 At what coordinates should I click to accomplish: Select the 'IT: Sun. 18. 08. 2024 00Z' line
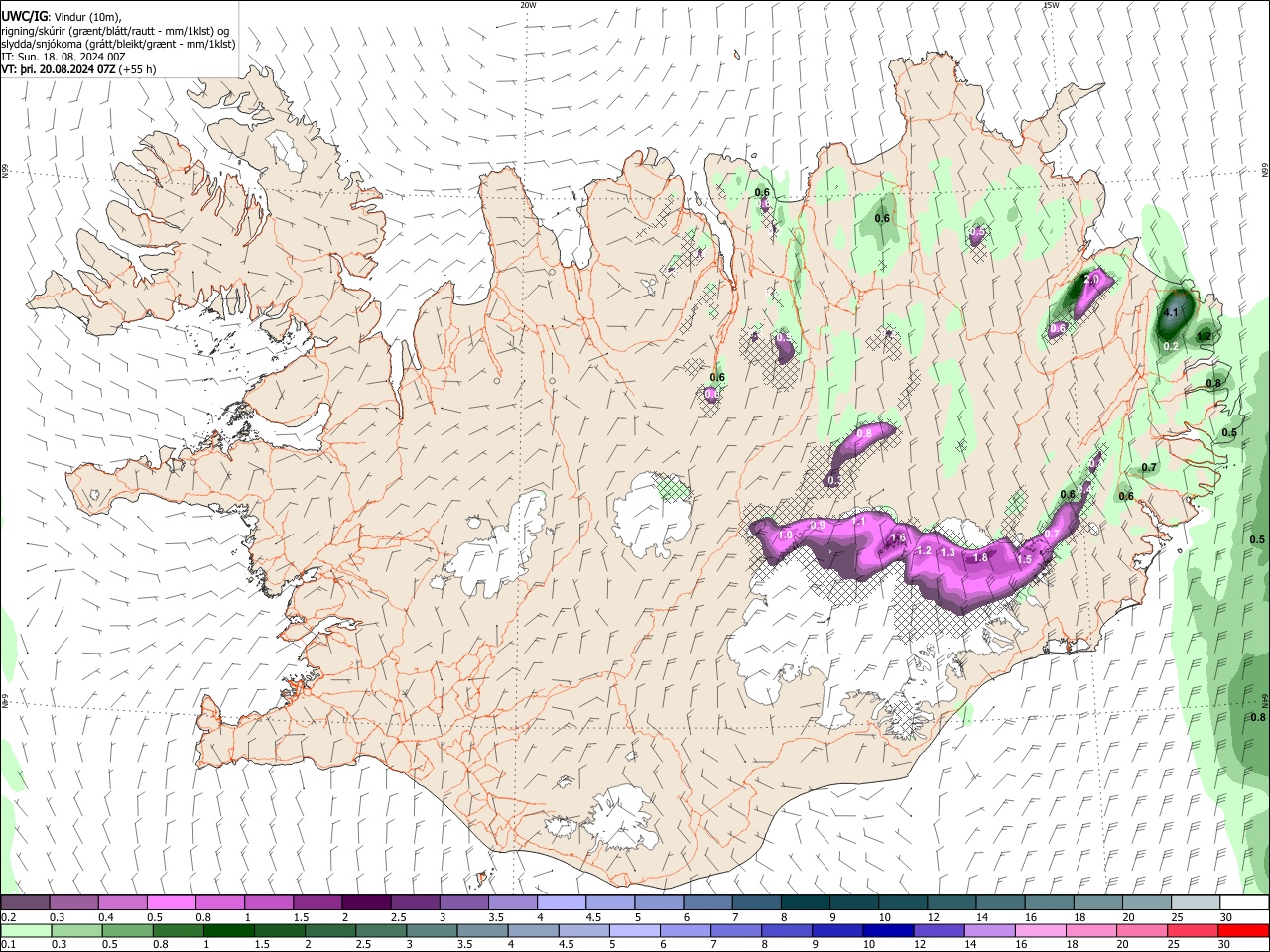coord(63,57)
